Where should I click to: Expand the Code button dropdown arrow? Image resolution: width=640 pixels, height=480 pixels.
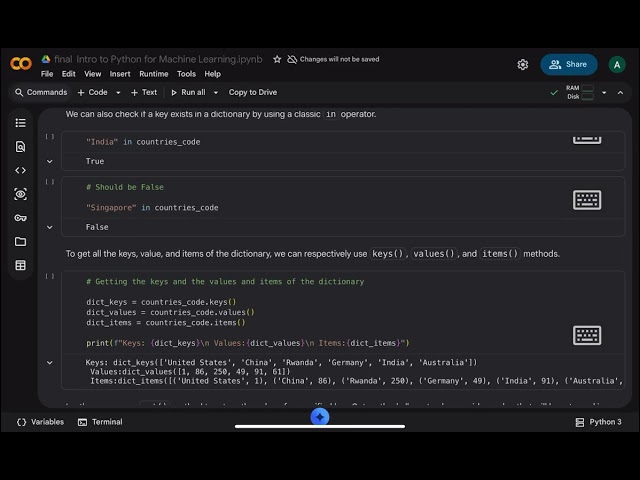coord(118,93)
